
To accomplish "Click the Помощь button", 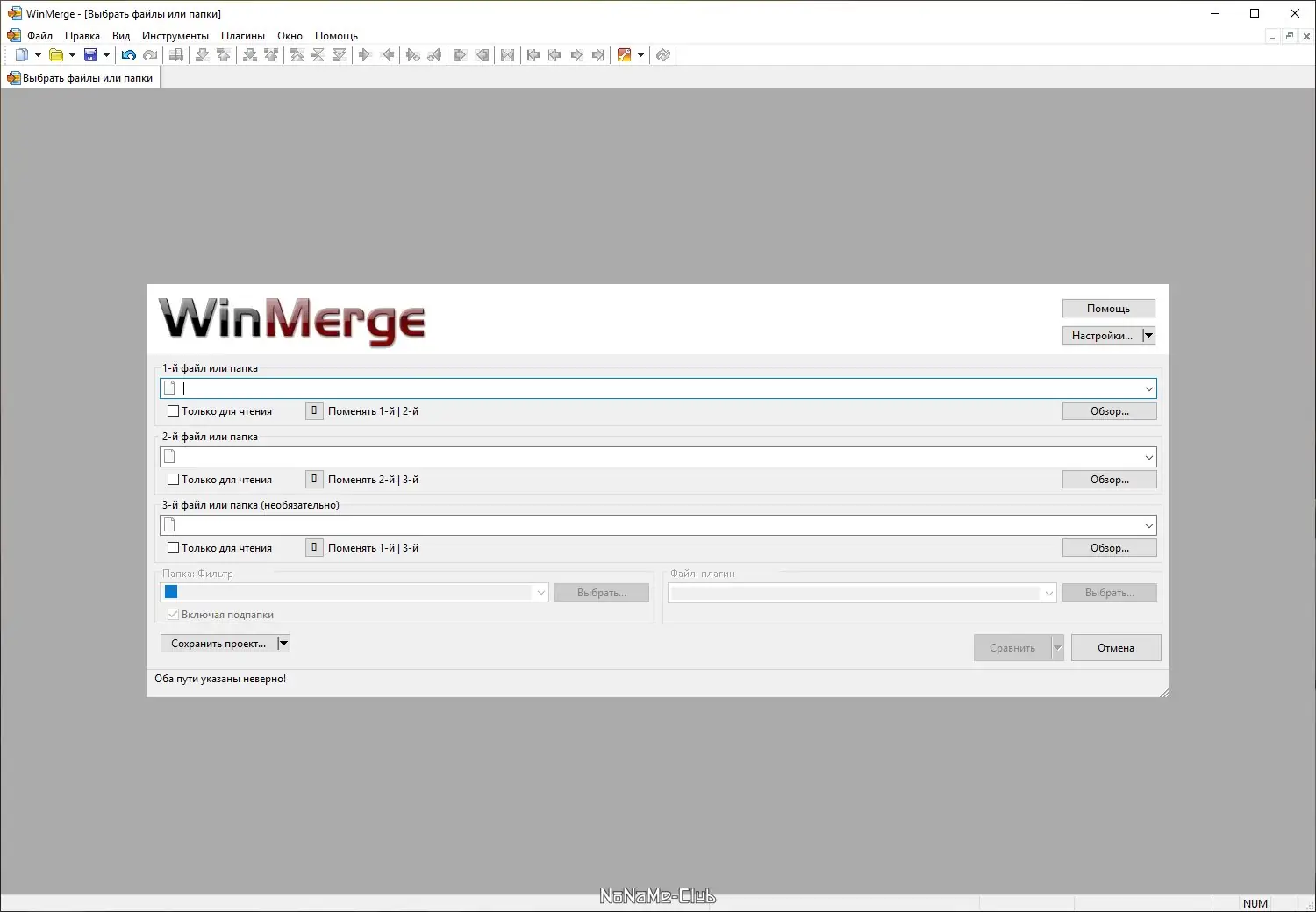I will pyautogui.click(x=1108, y=308).
